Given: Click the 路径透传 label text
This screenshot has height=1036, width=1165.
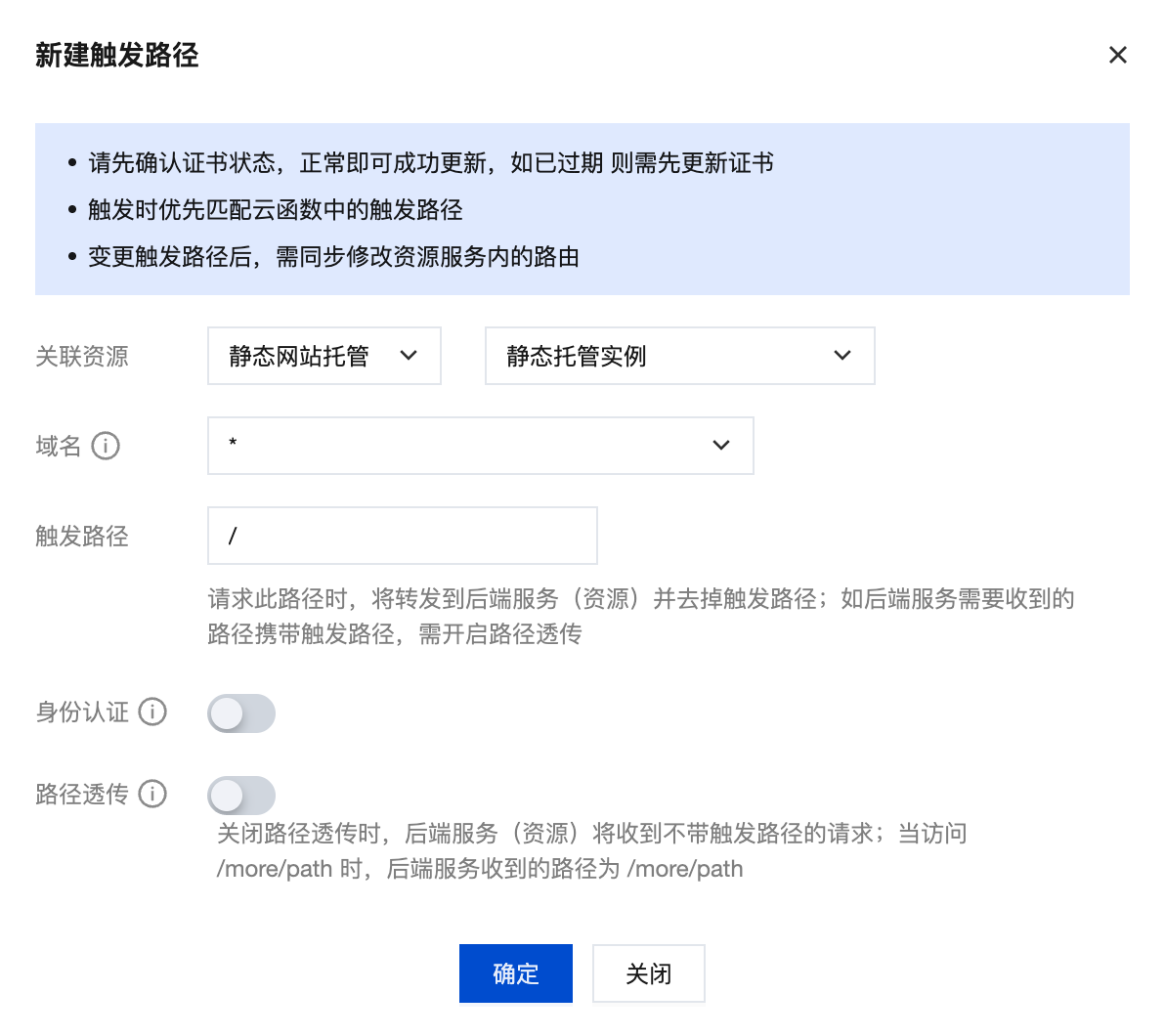Looking at the screenshot, I should (82, 795).
